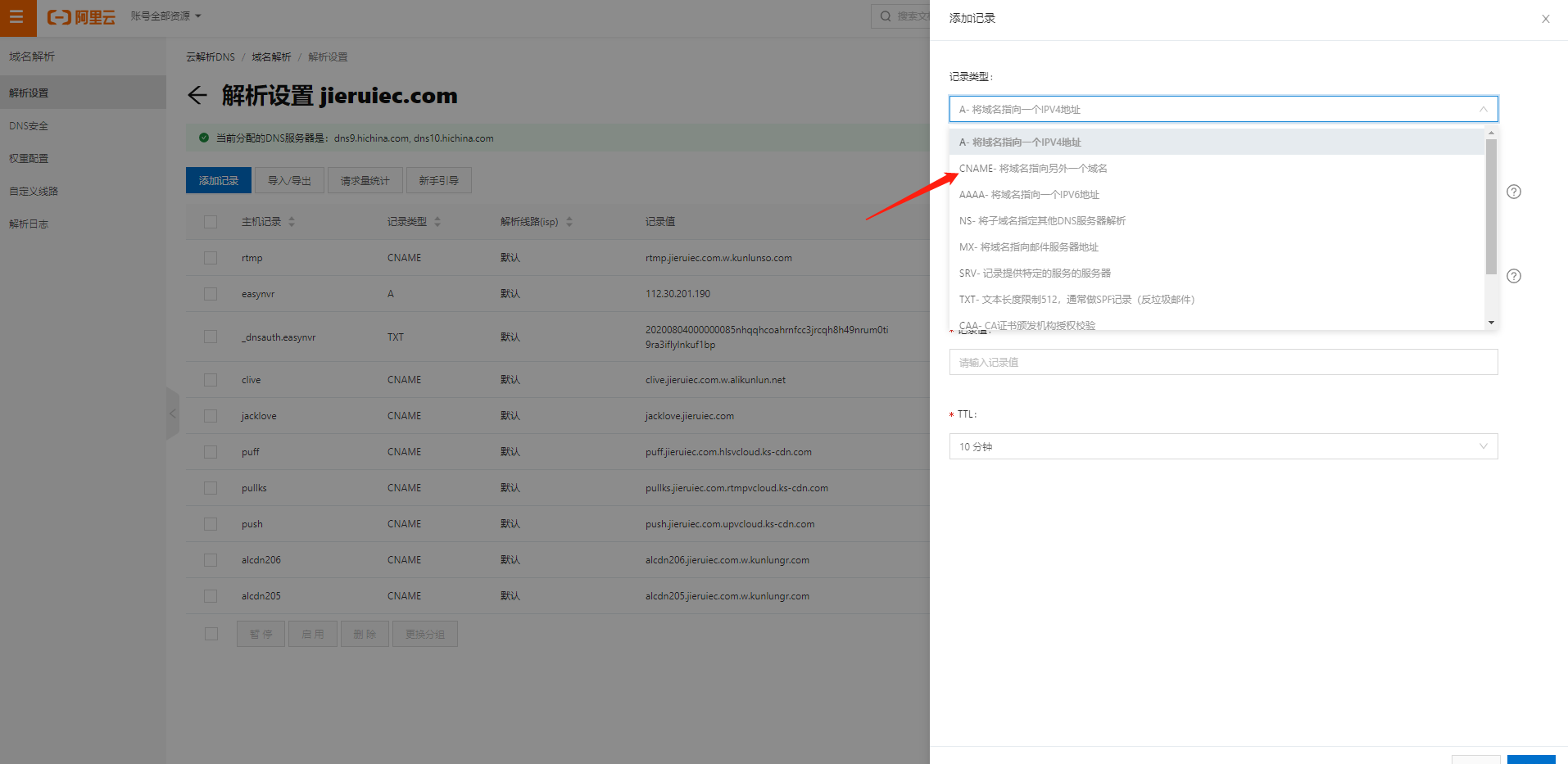Collapse the sidebar with the handle
This screenshot has width=1568, height=764.
173,414
